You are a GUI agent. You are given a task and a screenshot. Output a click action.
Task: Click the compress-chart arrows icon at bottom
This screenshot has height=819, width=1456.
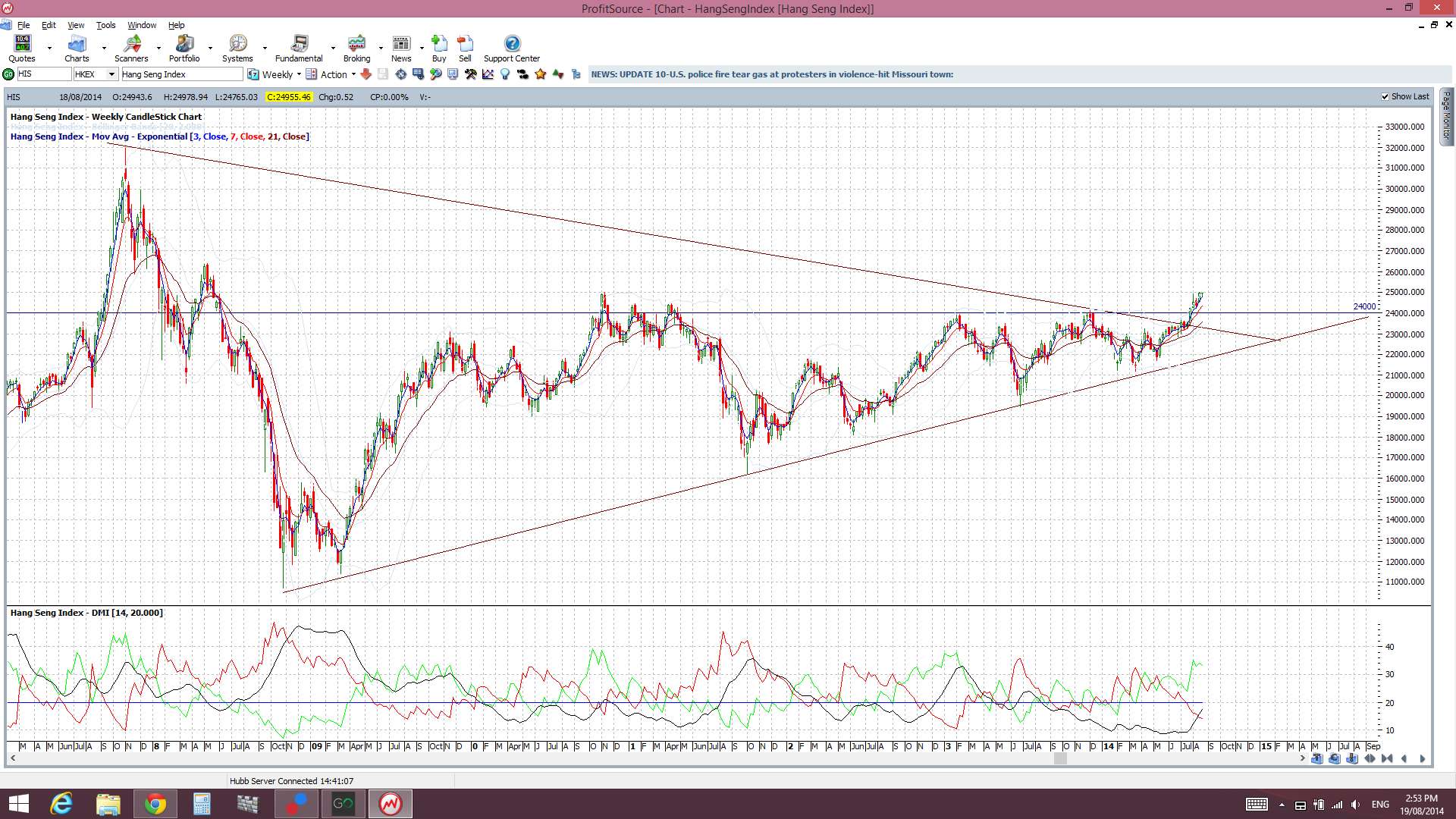[1387, 758]
